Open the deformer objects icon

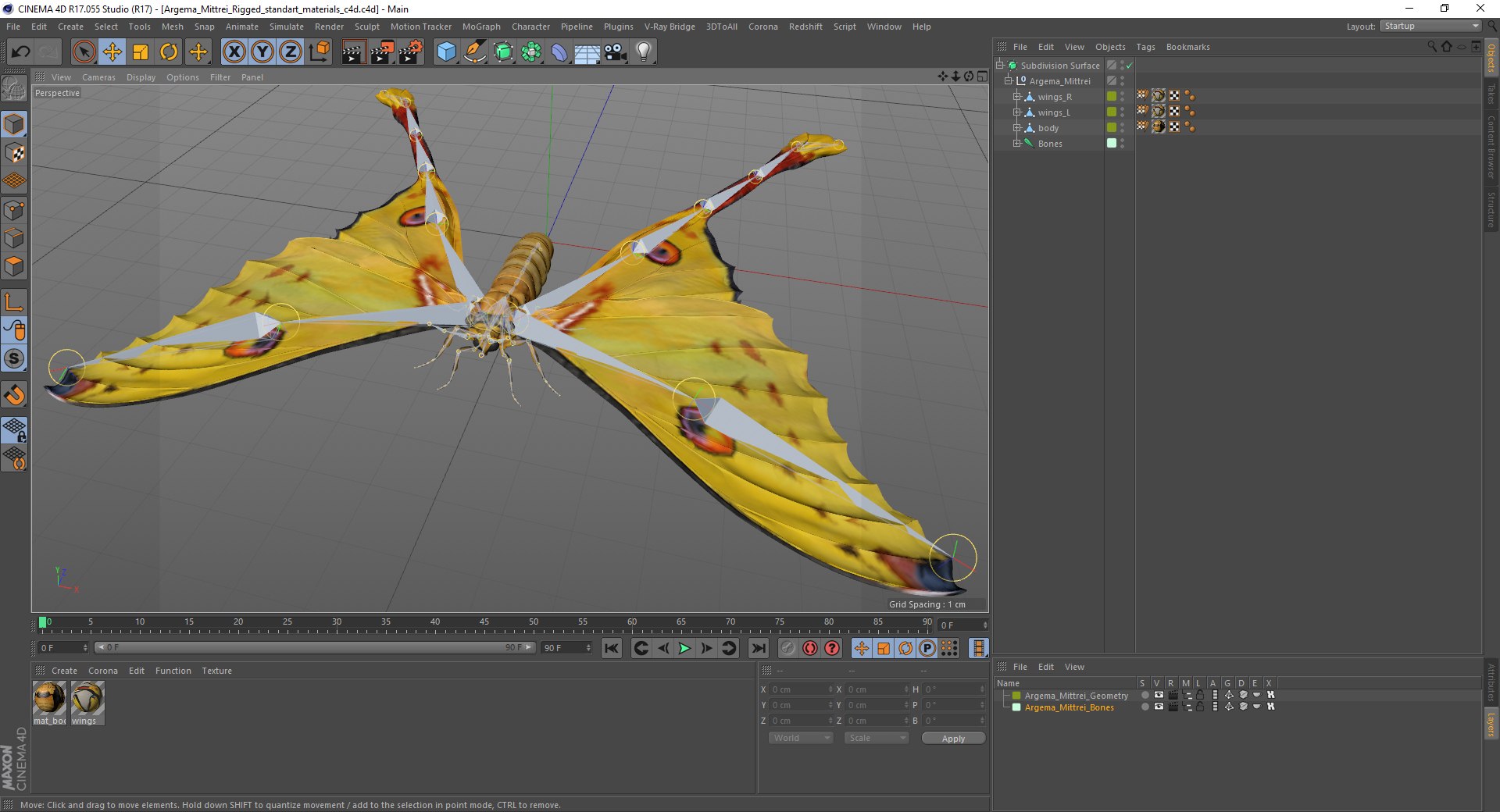(x=559, y=52)
